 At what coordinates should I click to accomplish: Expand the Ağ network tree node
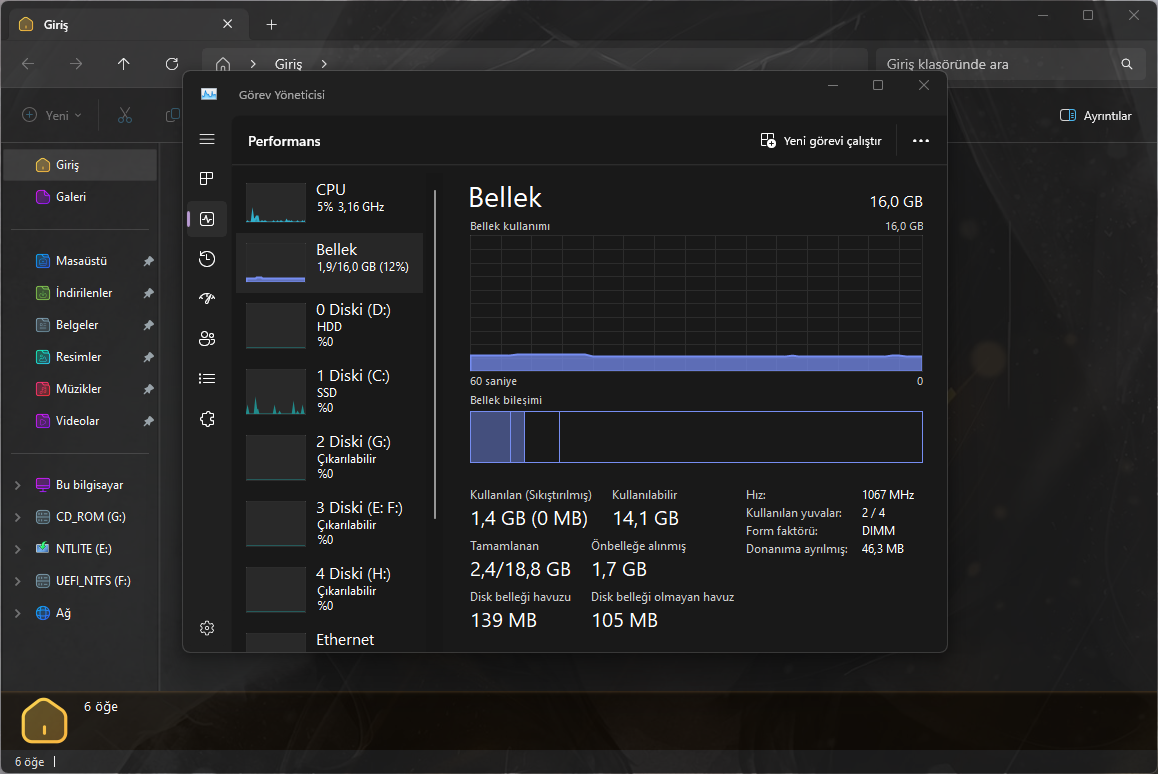[x=17, y=613]
